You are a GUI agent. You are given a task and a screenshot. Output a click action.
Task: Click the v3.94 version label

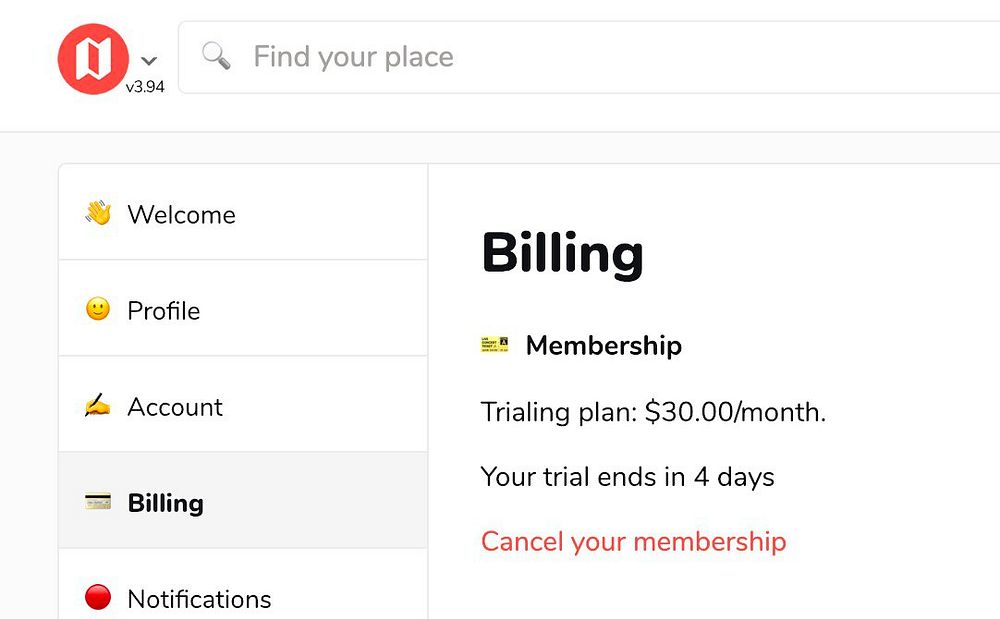[145, 87]
